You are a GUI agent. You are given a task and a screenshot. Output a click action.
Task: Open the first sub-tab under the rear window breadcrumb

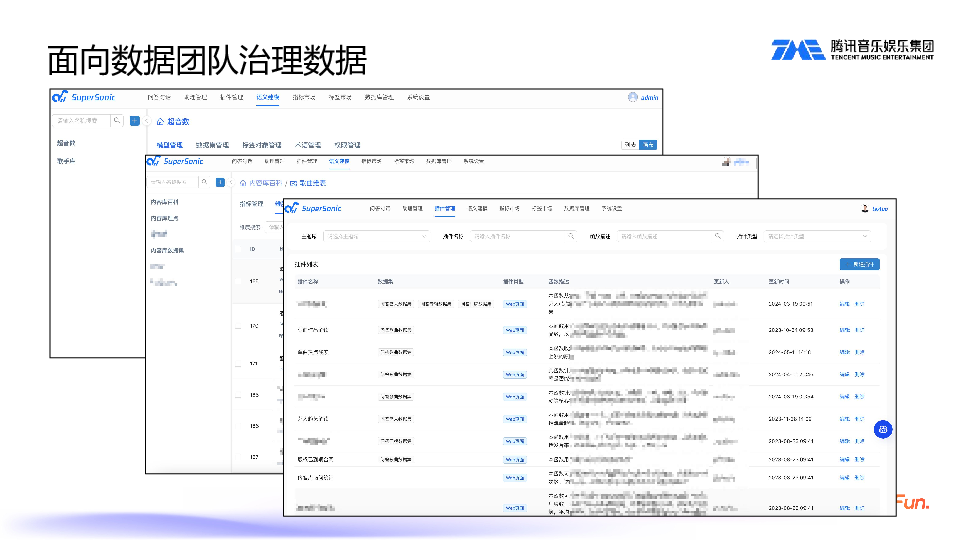pyautogui.click(x=170, y=145)
